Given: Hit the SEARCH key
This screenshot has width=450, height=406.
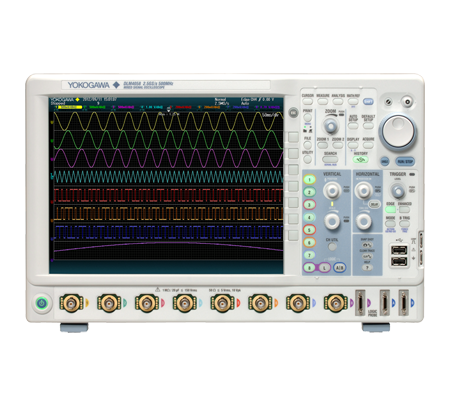Looking at the screenshot, I should [x=330, y=159].
